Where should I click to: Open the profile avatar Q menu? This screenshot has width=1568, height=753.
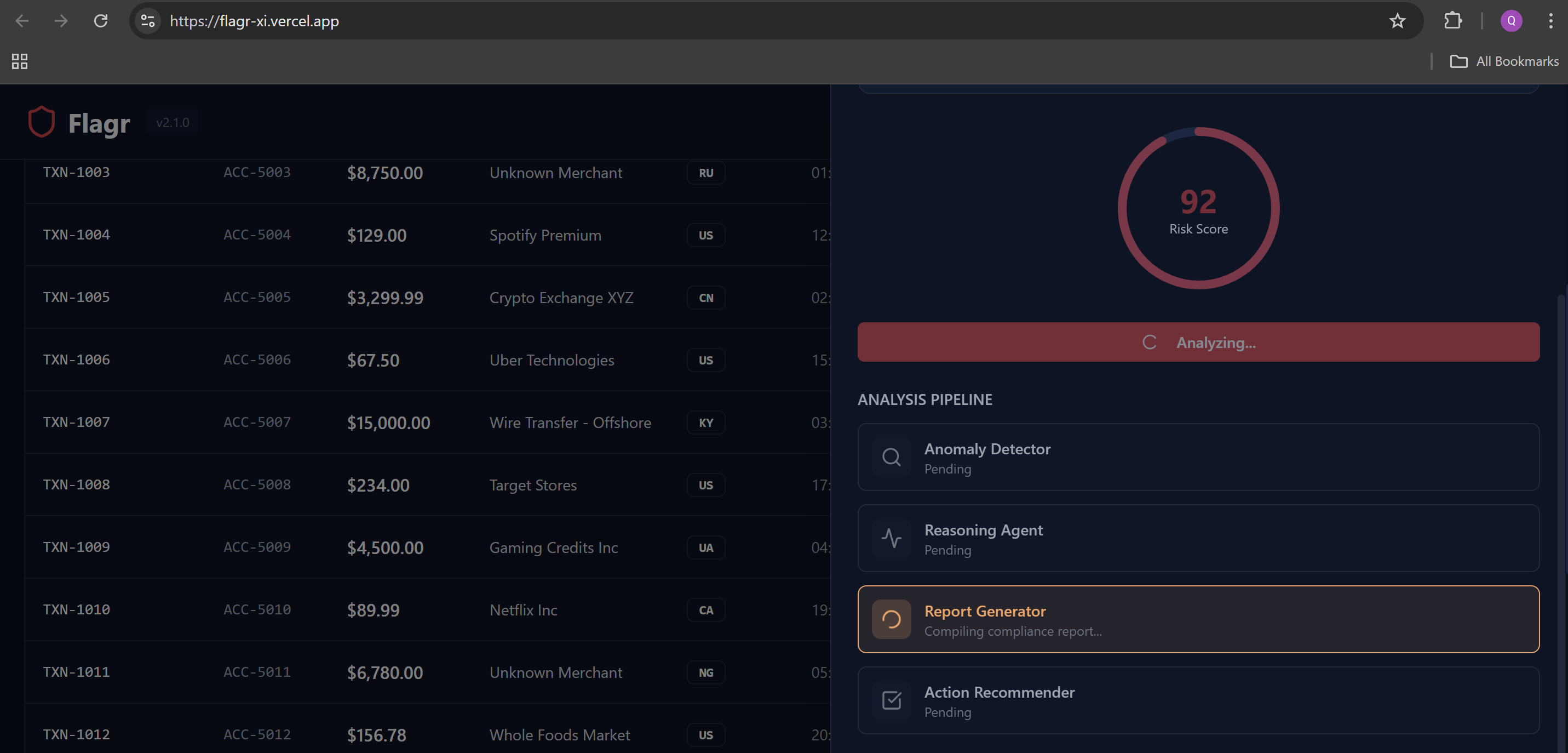click(1511, 21)
